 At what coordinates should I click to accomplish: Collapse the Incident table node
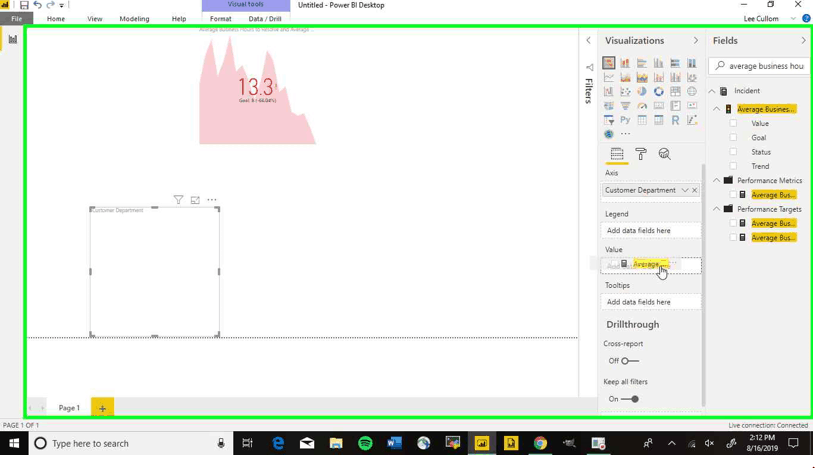(x=712, y=91)
